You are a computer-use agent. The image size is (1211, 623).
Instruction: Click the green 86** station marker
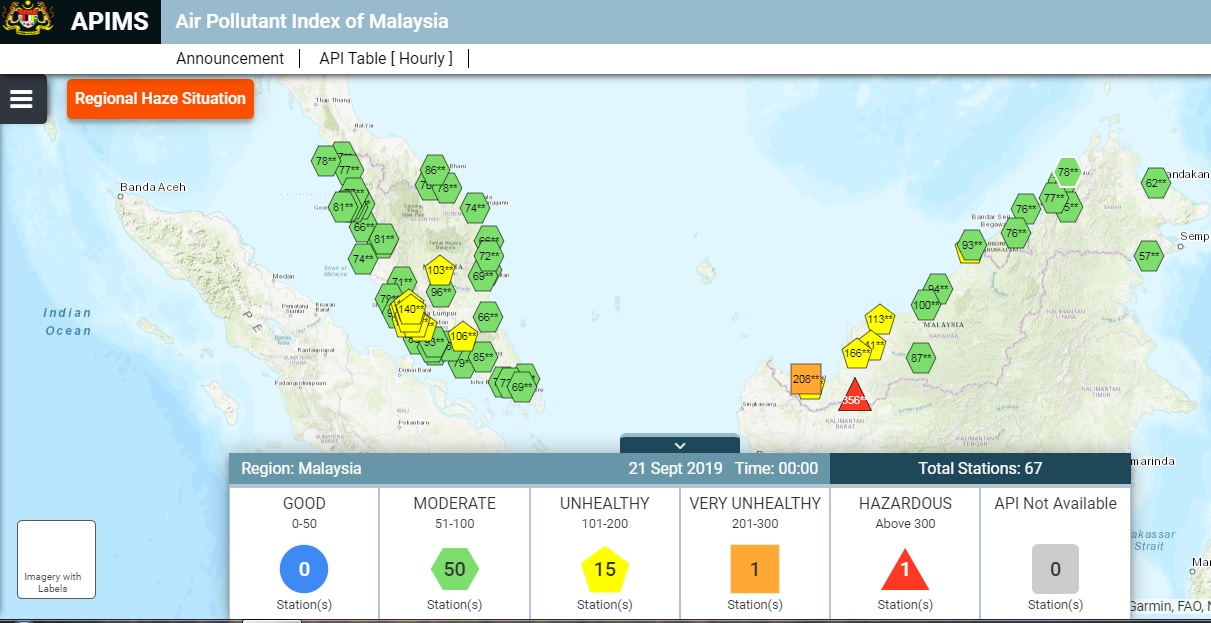(x=434, y=170)
